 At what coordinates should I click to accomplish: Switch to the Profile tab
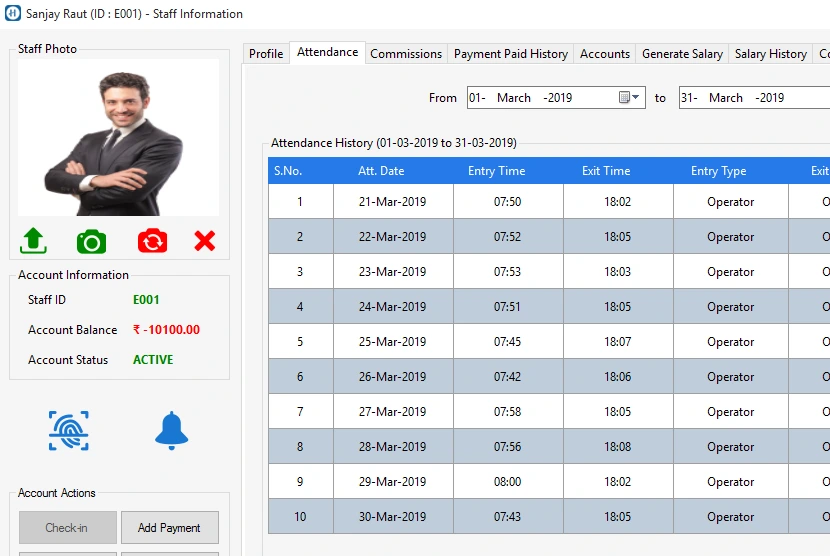(x=266, y=54)
